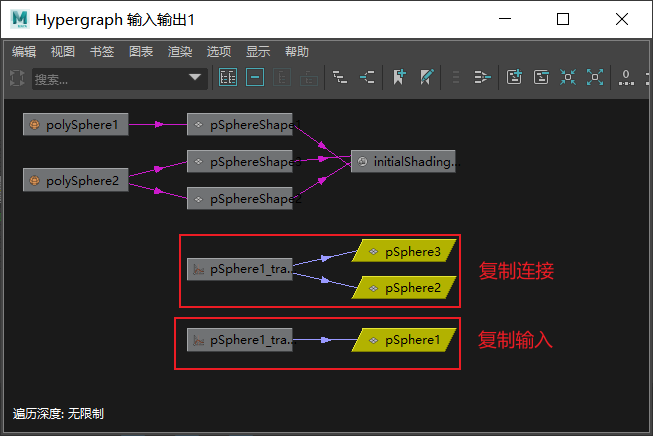653x436 pixels.
Task: Open the 选项 menu
Action: click(x=219, y=52)
